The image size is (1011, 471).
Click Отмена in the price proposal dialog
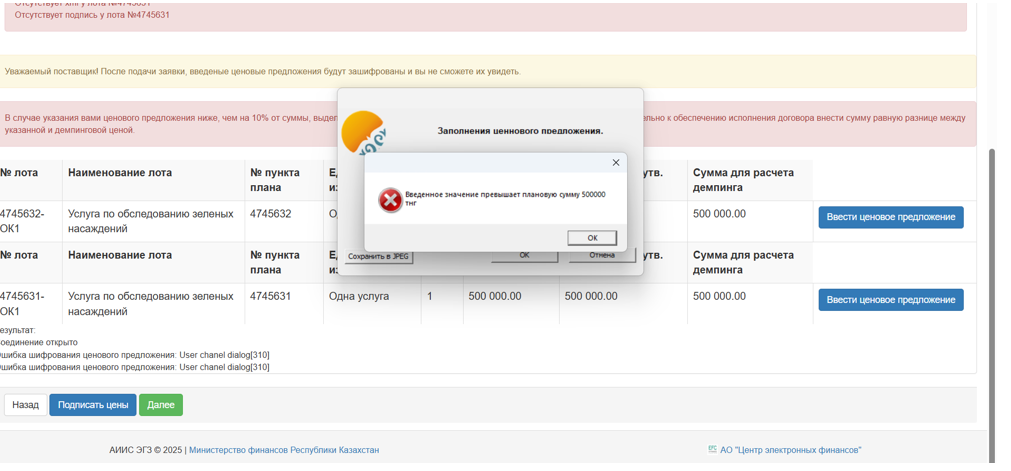[x=602, y=256]
